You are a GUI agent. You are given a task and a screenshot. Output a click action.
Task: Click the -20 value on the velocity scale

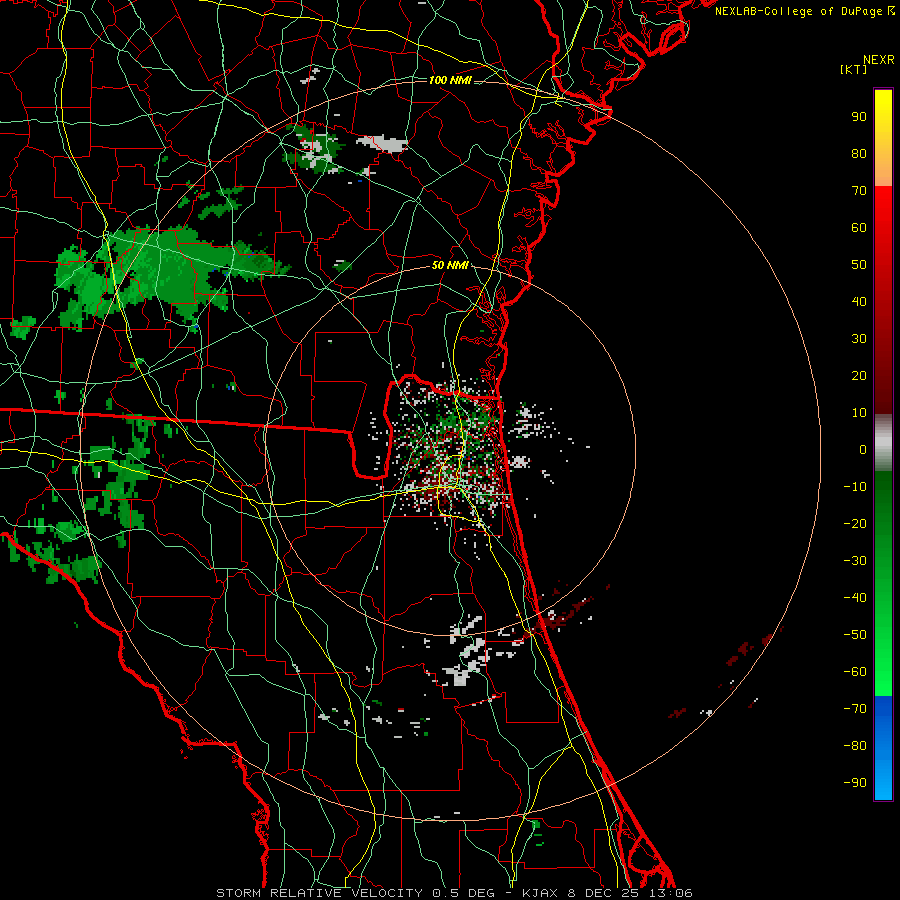tap(855, 523)
